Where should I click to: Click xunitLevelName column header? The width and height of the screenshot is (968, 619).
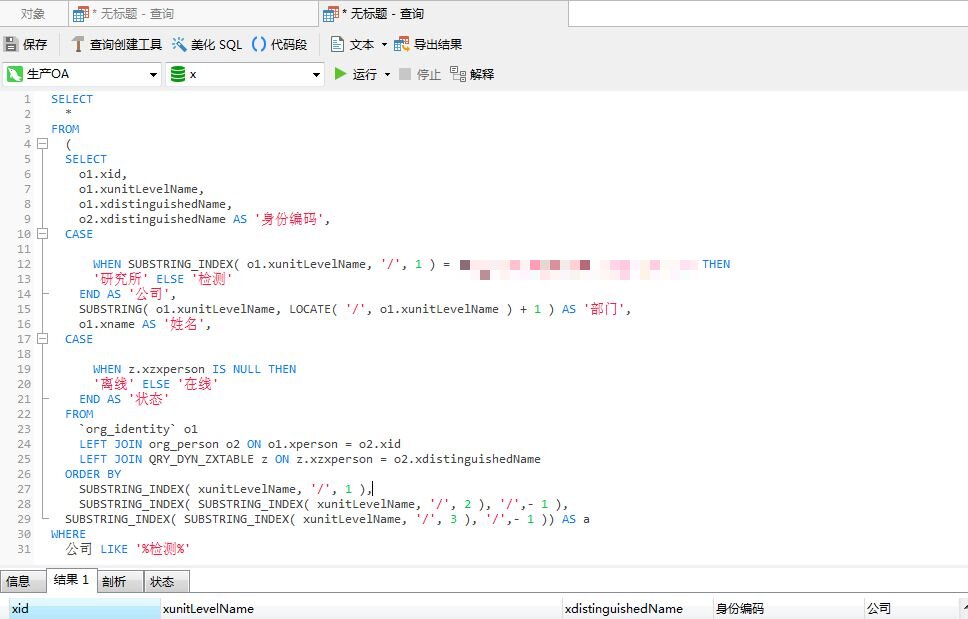361,609
